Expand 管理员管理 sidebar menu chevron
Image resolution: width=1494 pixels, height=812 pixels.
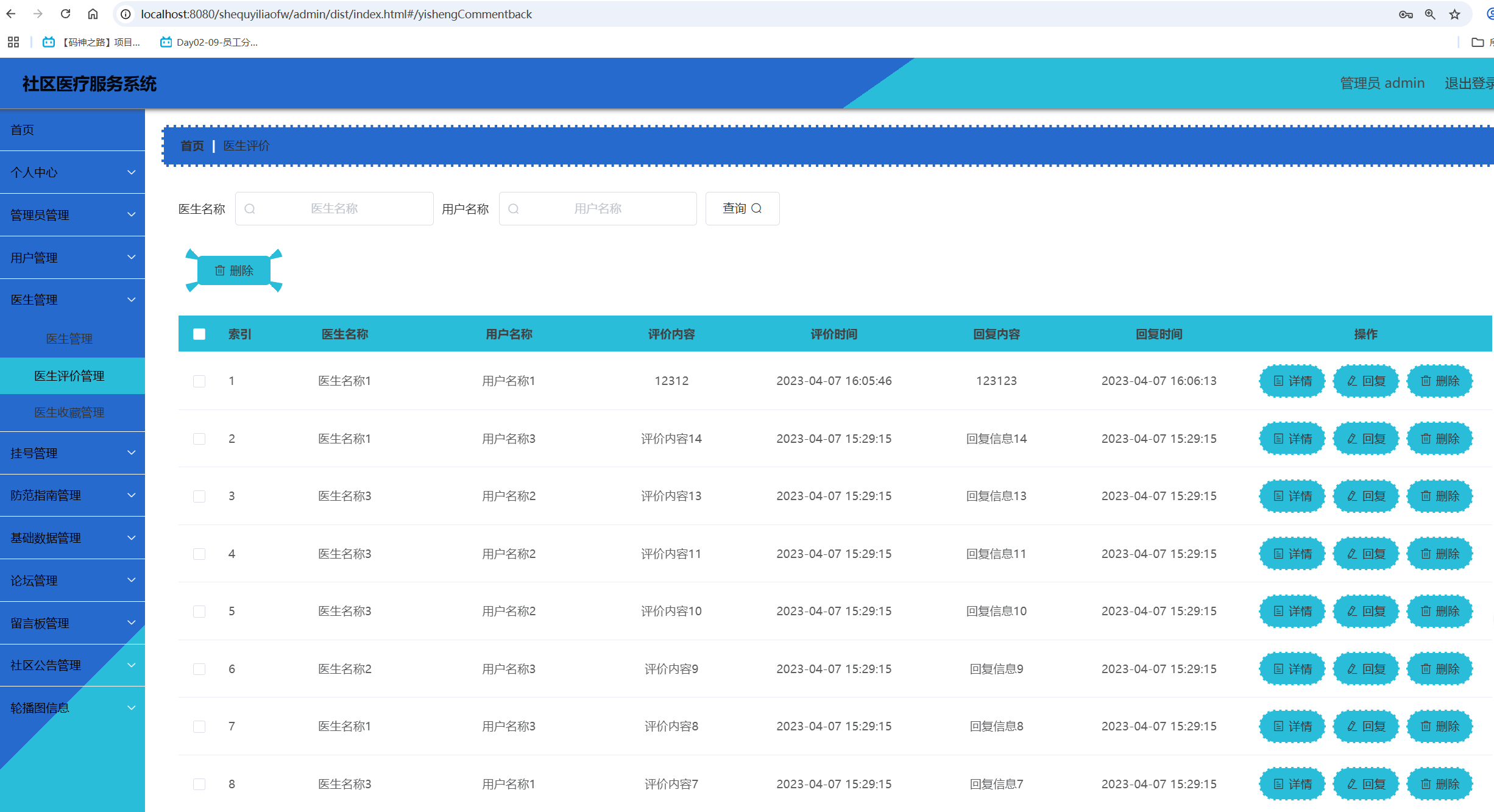tap(132, 214)
